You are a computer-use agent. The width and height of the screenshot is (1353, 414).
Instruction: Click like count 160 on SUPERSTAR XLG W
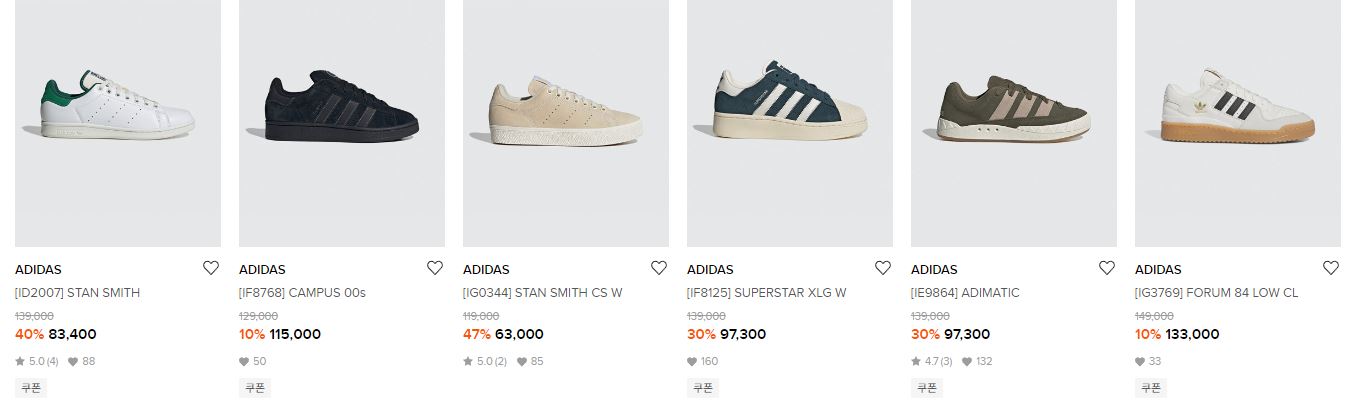pyautogui.click(x=701, y=361)
